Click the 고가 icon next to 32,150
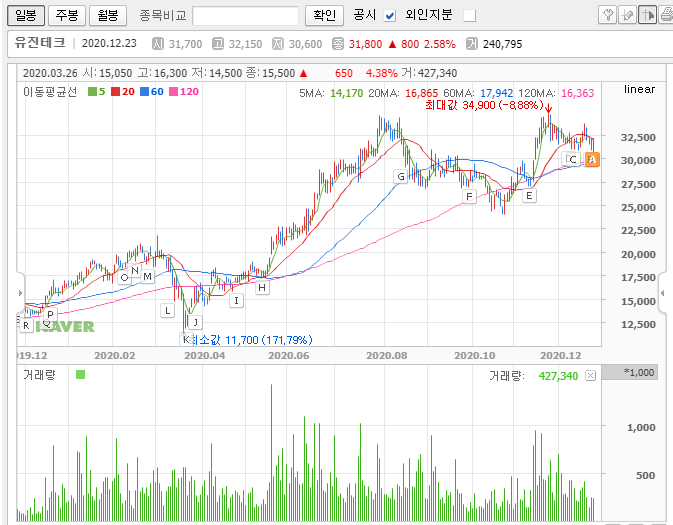The image size is (673, 525). click(x=218, y=44)
